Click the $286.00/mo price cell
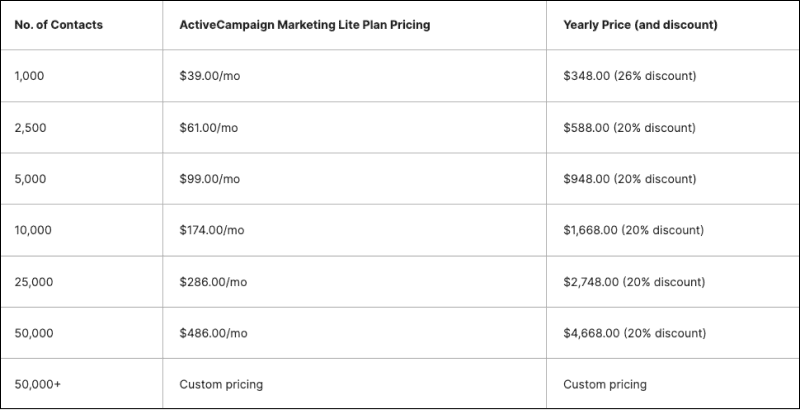 pos(213,281)
